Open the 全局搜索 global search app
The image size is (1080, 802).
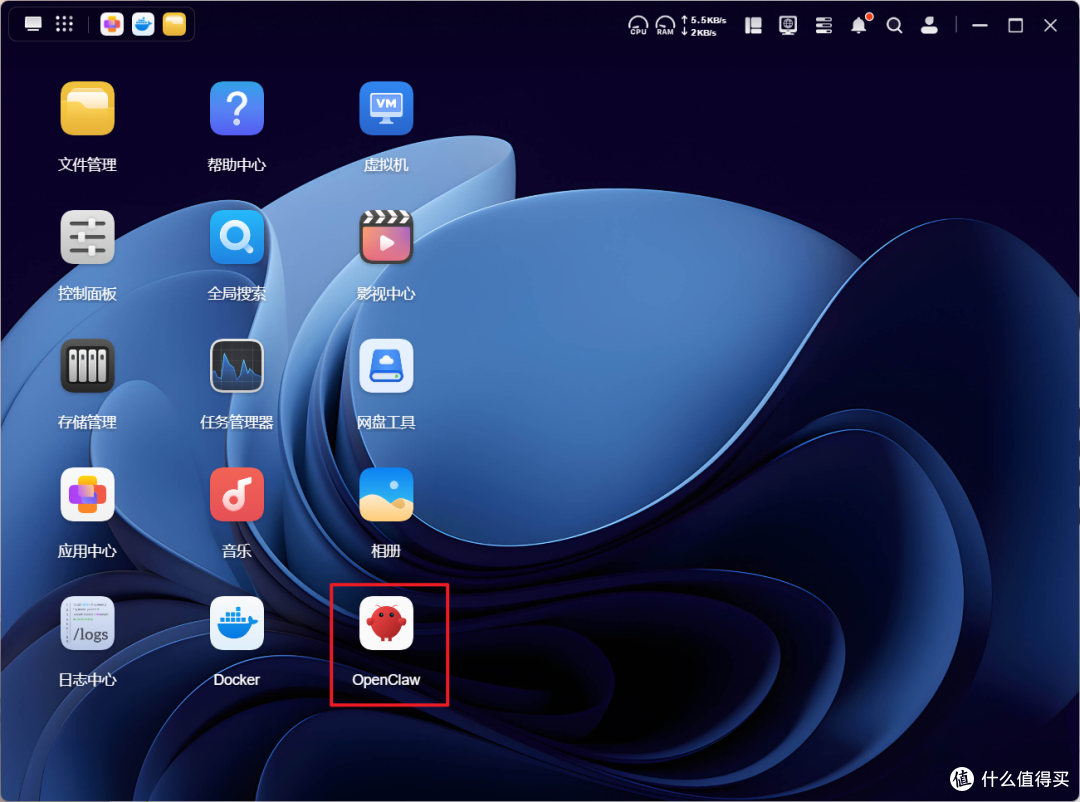pos(237,237)
